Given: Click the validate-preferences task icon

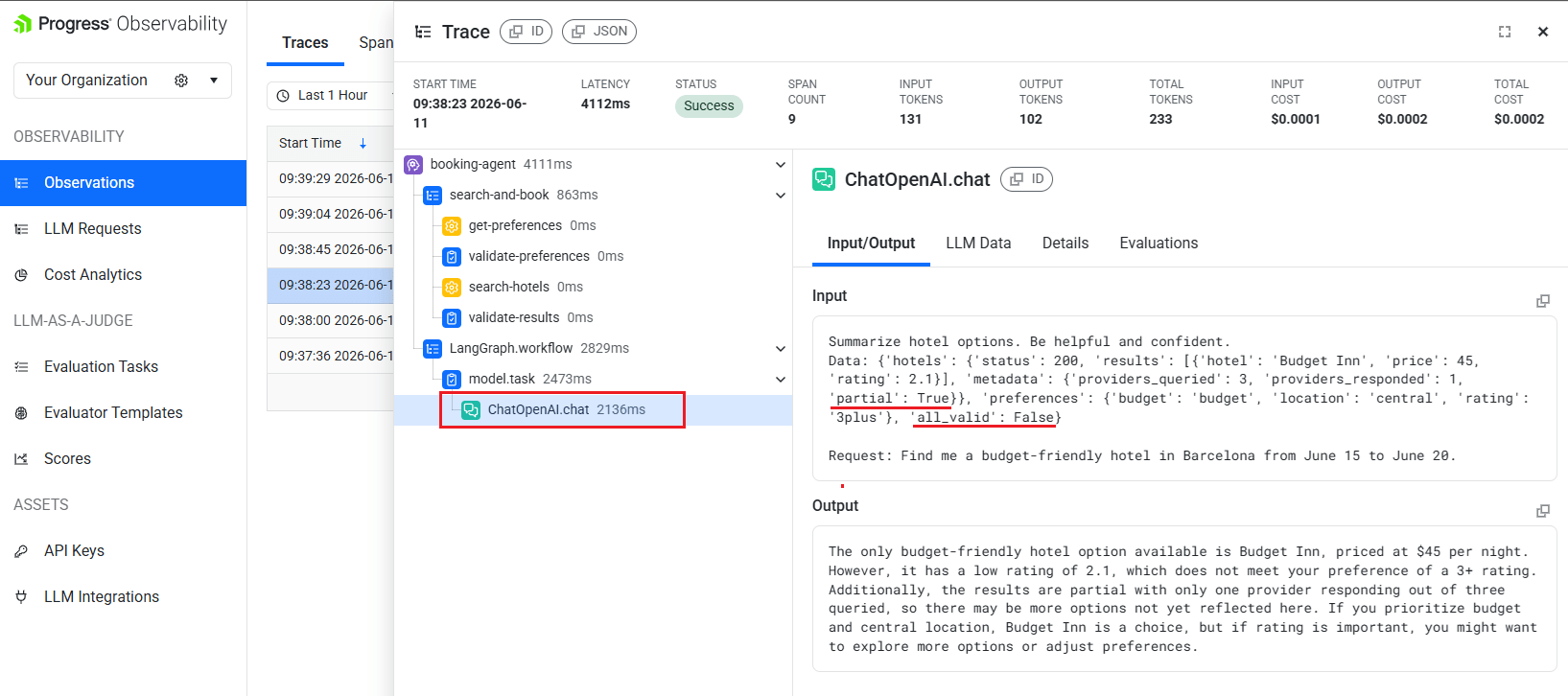Looking at the screenshot, I should pyautogui.click(x=452, y=257).
